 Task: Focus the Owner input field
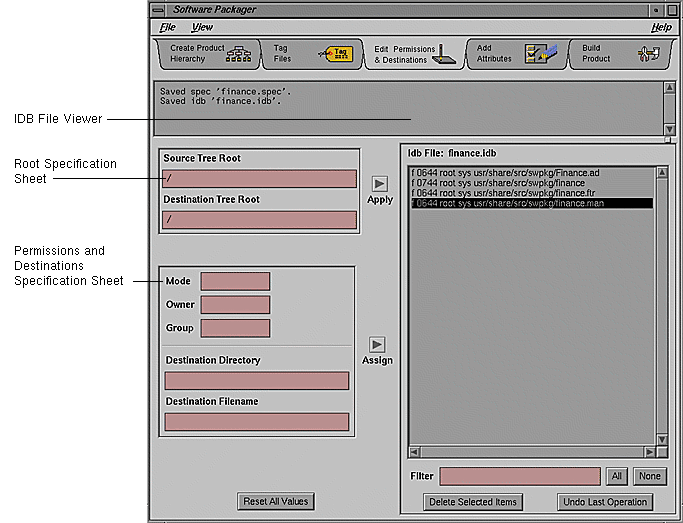pos(235,305)
